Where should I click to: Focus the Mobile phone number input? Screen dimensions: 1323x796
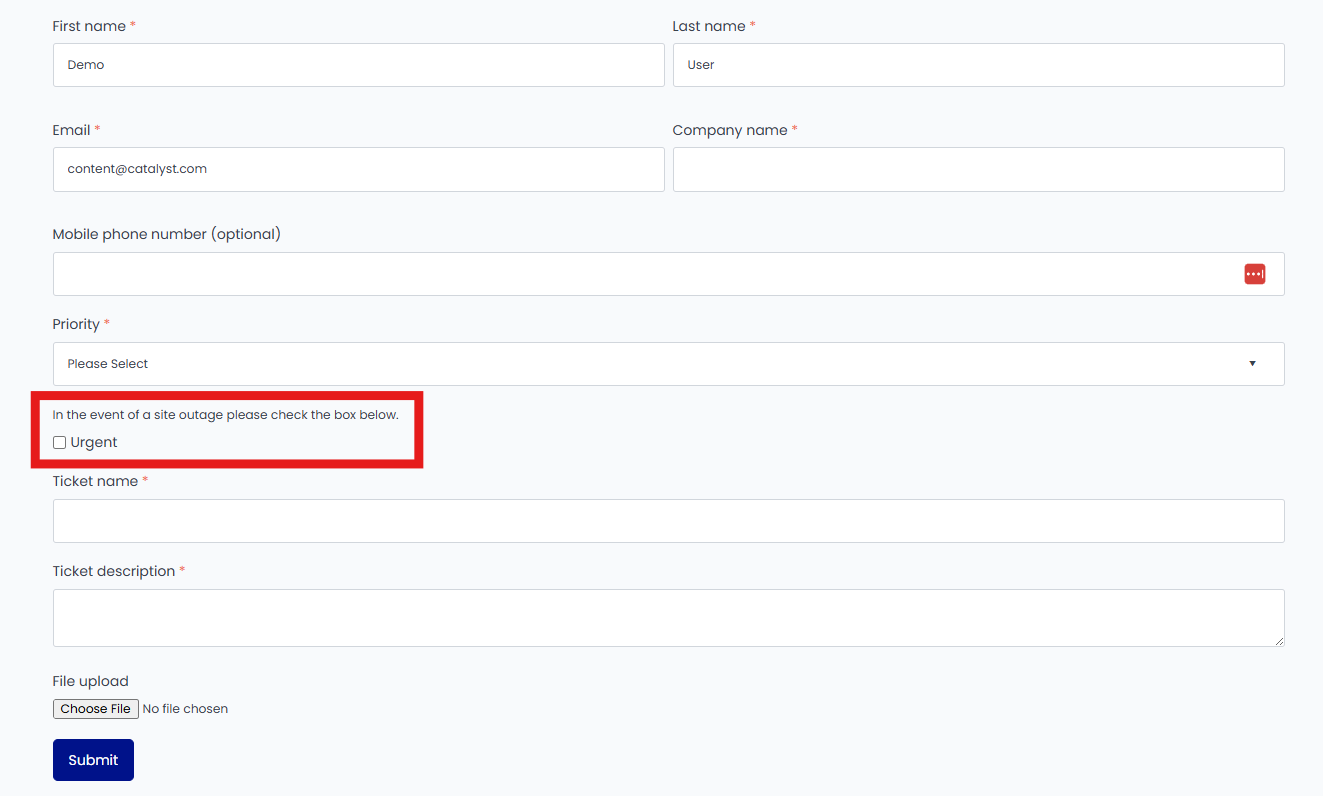click(x=640, y=274)
